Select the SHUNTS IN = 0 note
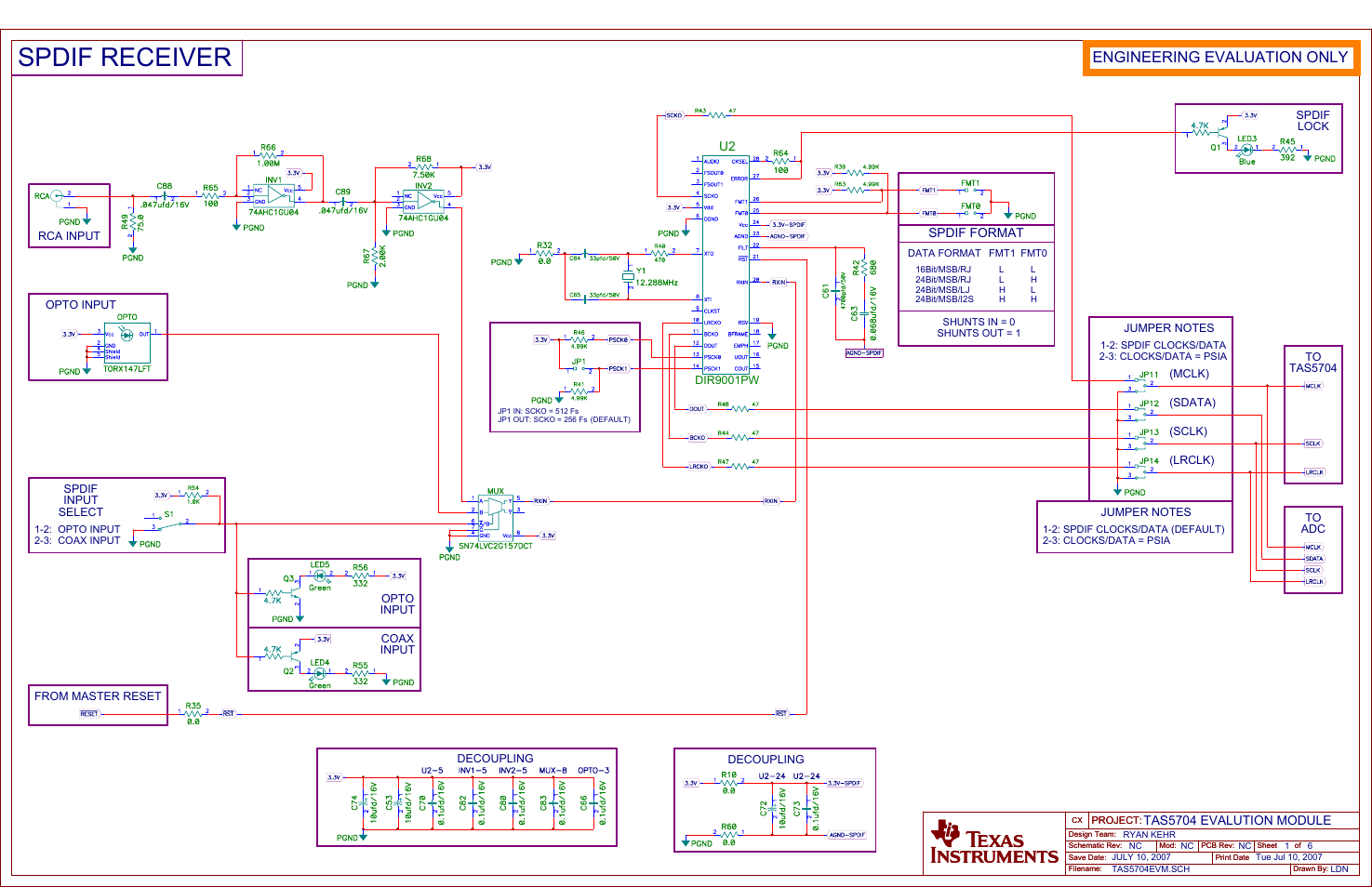Viewport: 1372px width, 887px height. coord(979,322)
